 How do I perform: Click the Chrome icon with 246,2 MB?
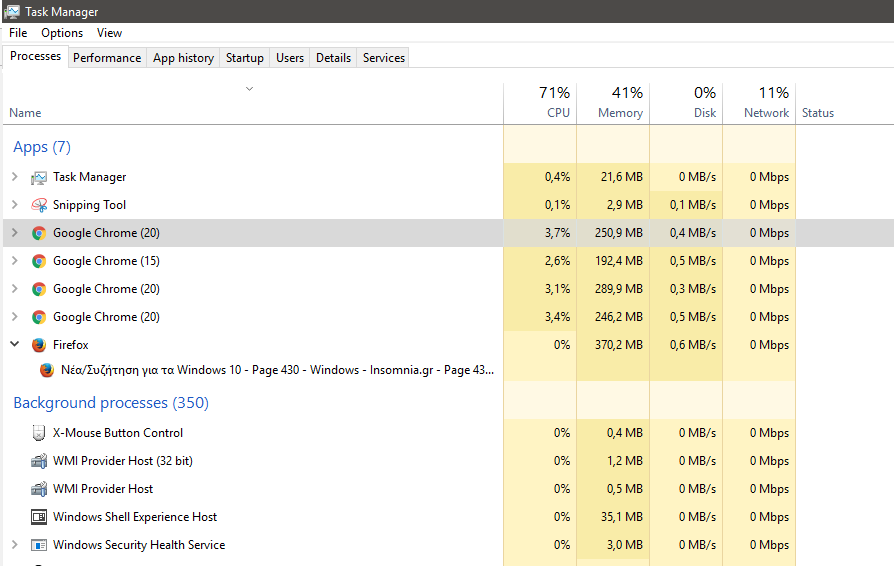coord(39,317)
